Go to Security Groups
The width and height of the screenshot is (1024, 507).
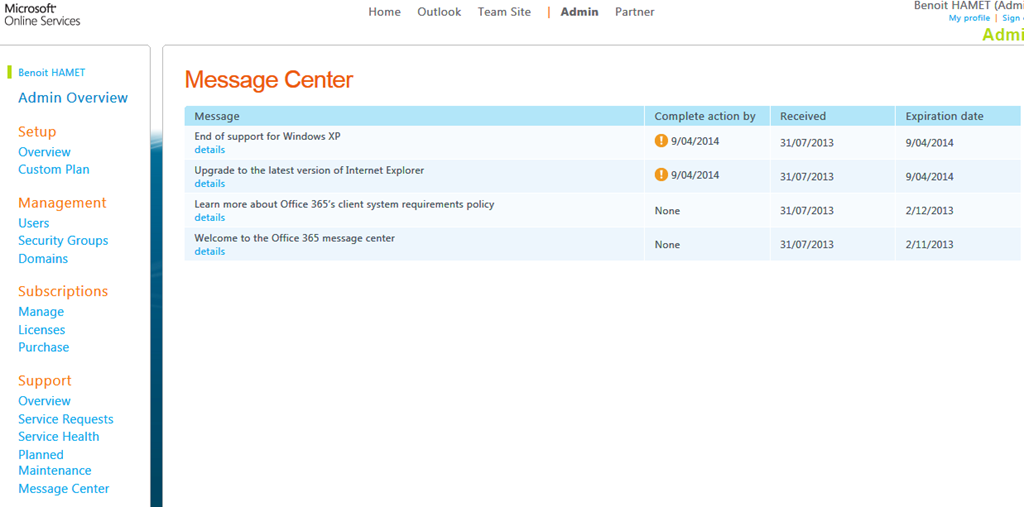63,241
